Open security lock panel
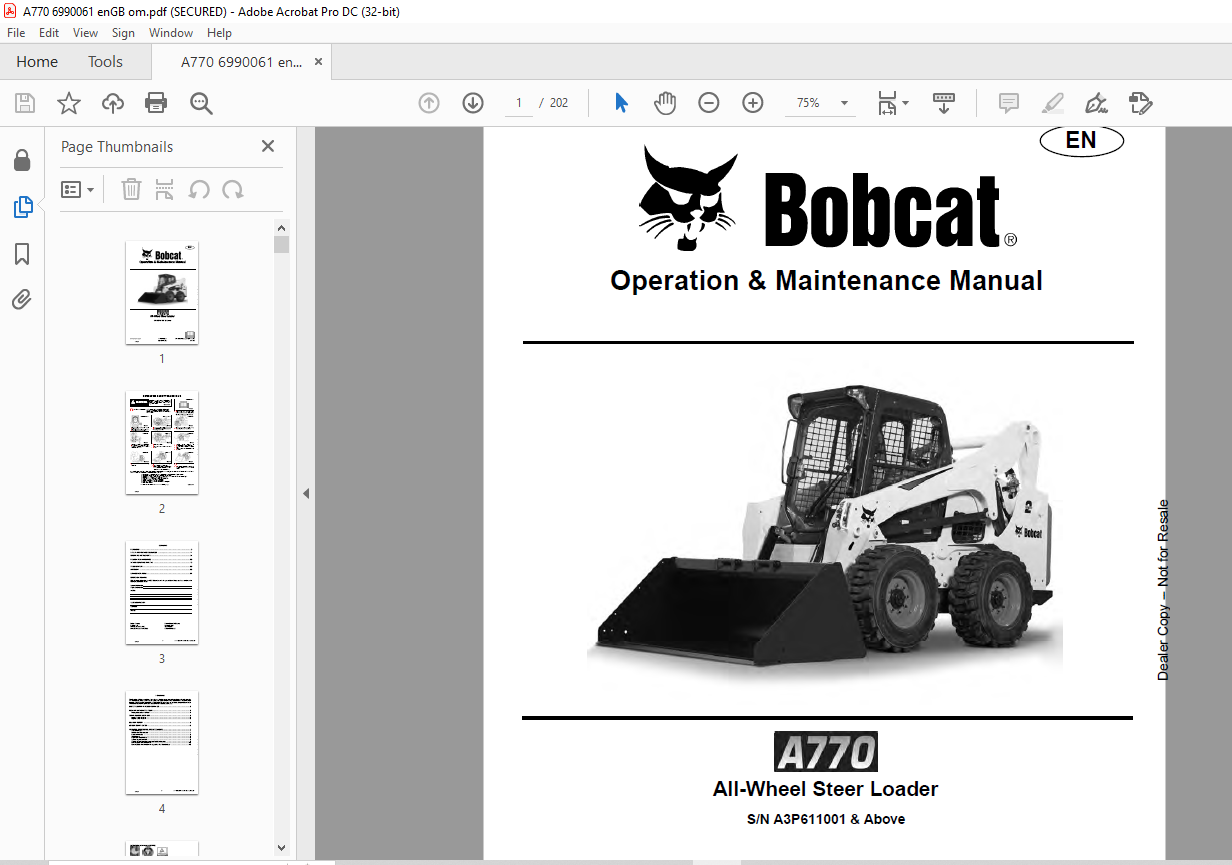Viewport: 1232px width, 865px height. 22,160
